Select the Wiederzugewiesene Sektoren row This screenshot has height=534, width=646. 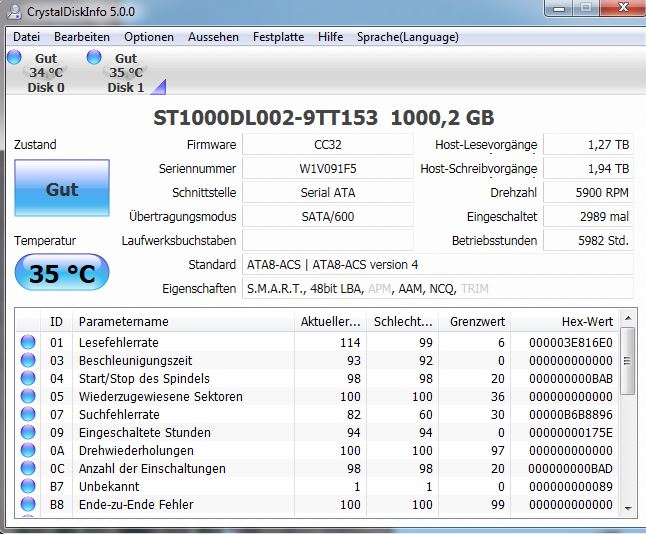317,396
